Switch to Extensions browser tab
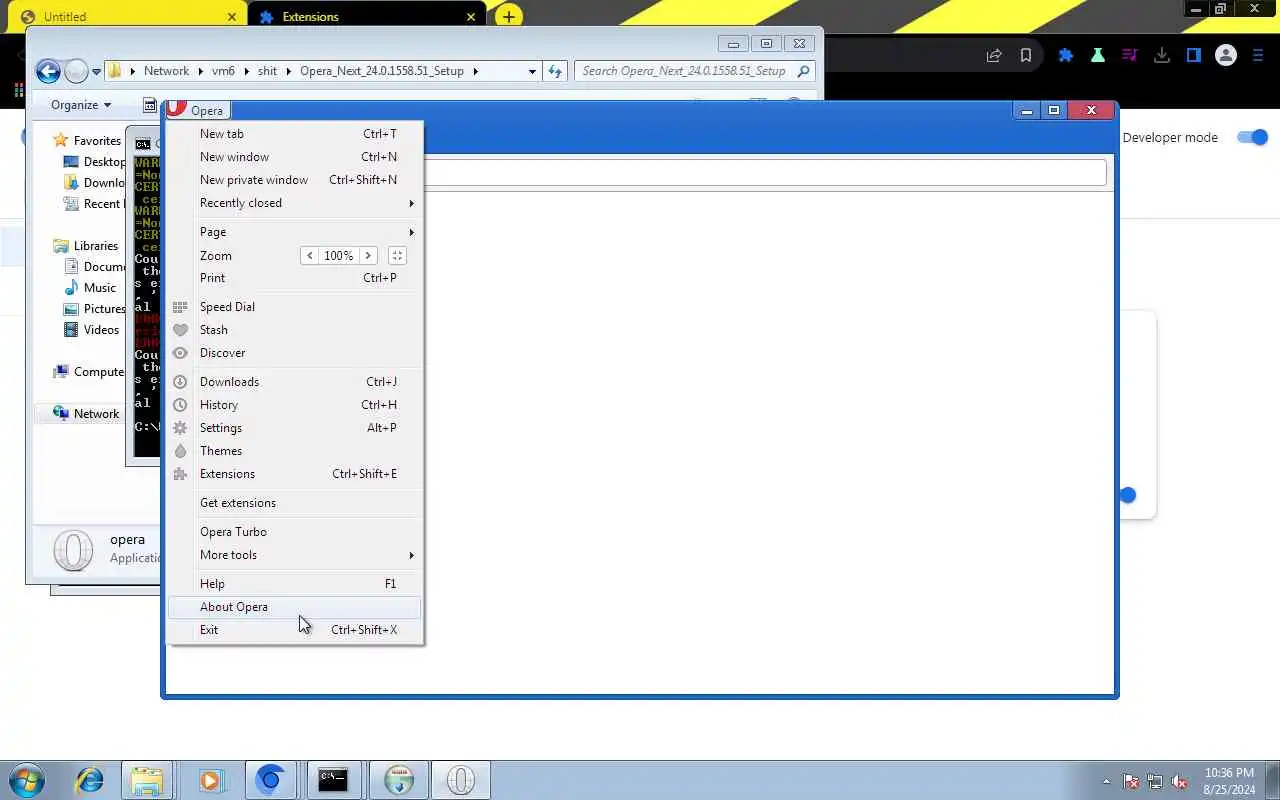This screenshot has height=800, width=1280. pos(366,16)
